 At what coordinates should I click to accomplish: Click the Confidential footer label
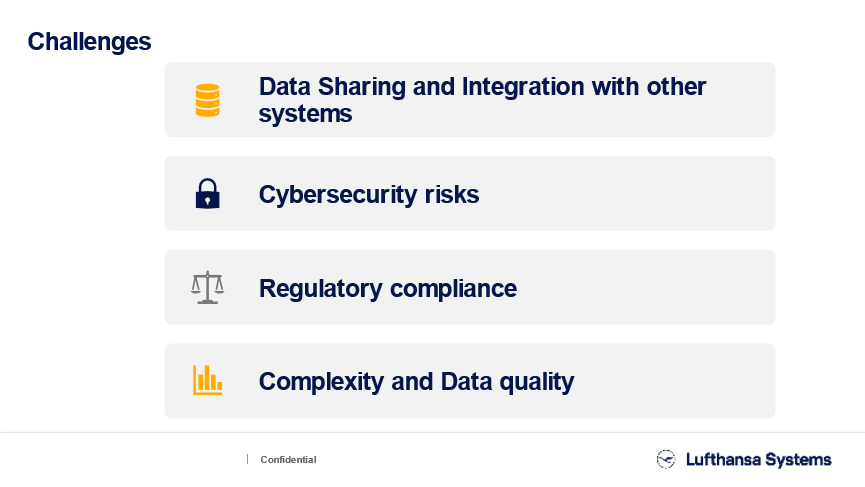[x=289, y=459]
